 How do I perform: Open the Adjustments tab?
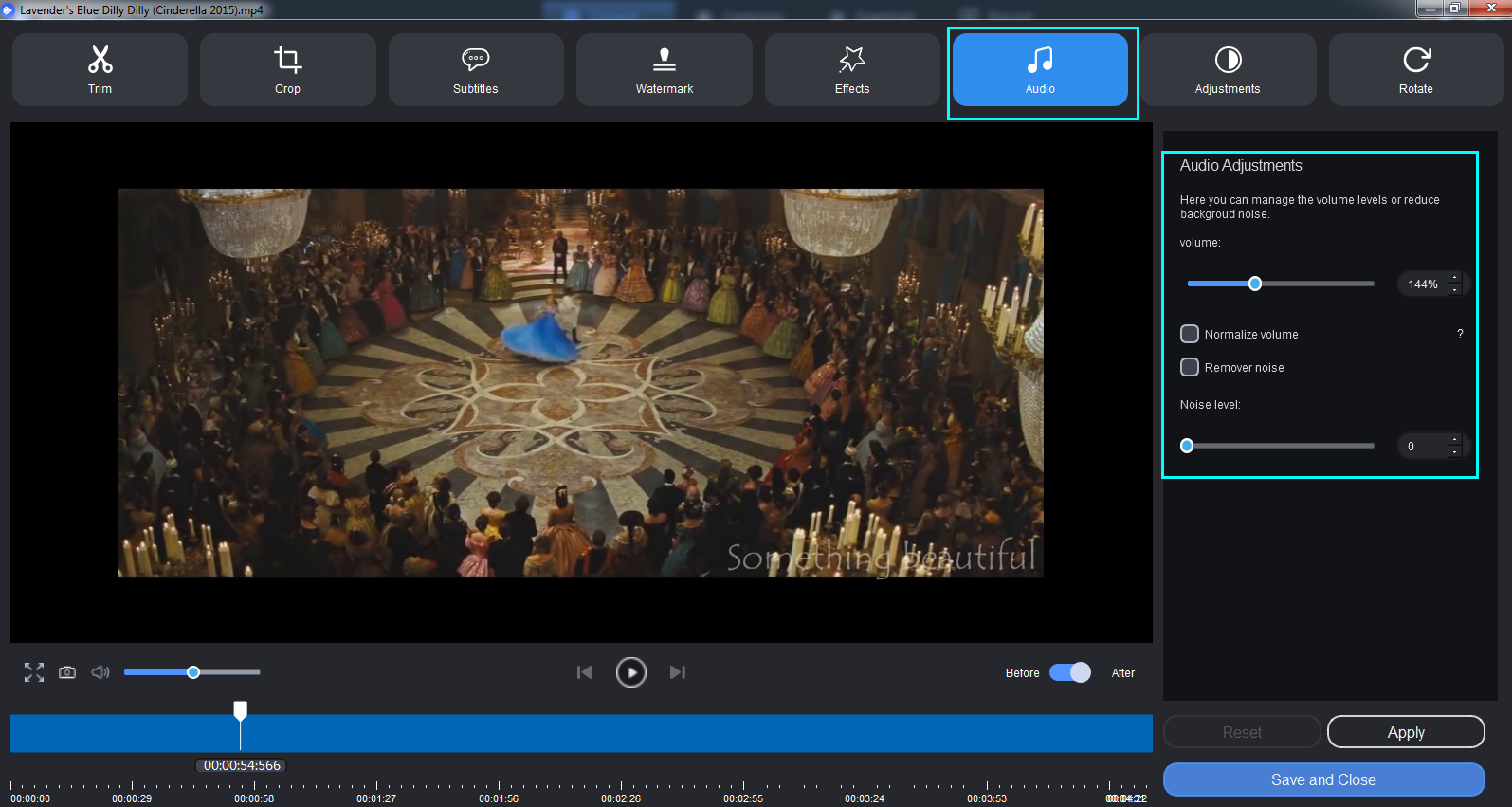[x=1228, y=69]
